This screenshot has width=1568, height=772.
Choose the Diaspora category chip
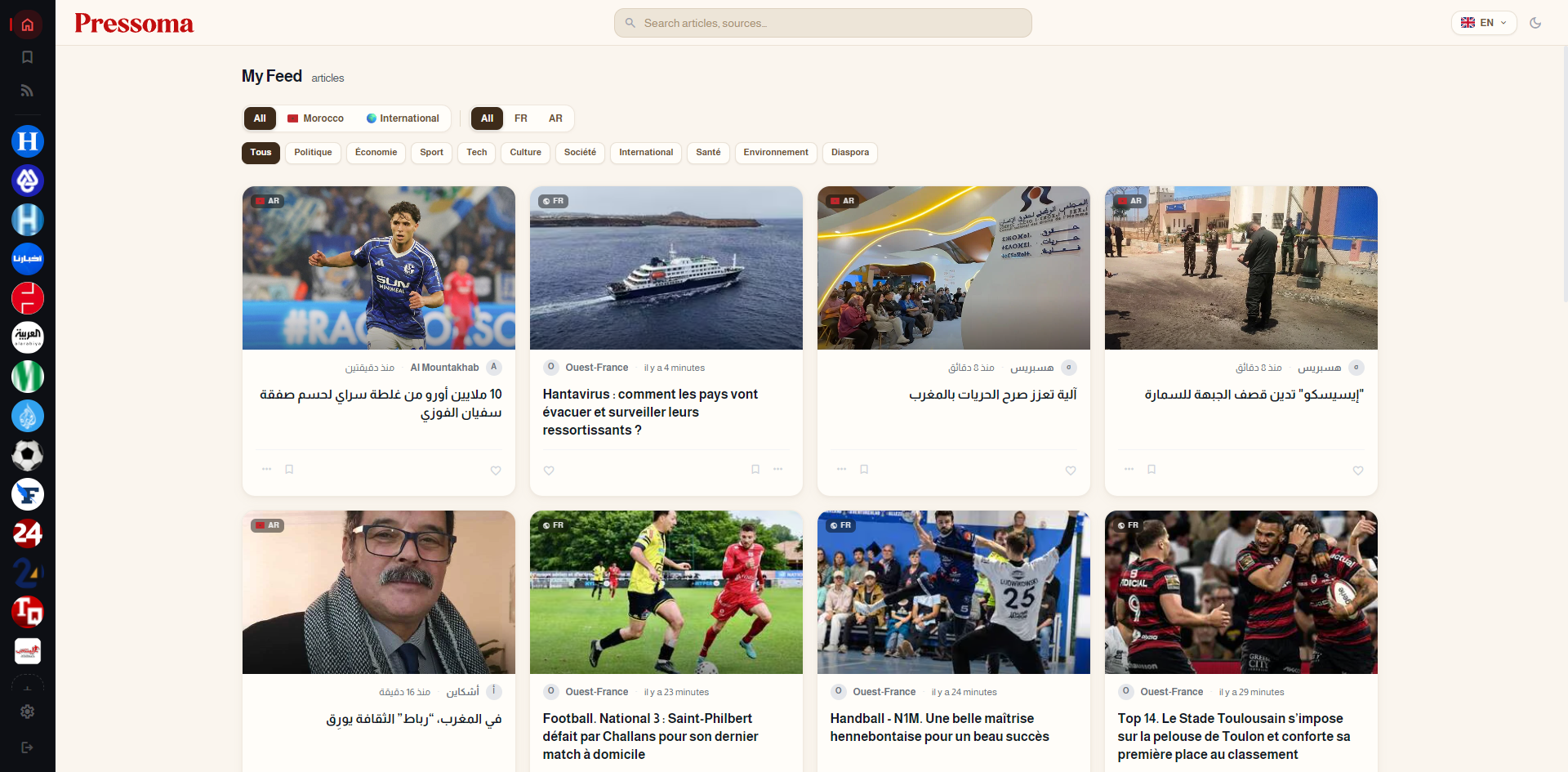(850, 153)
